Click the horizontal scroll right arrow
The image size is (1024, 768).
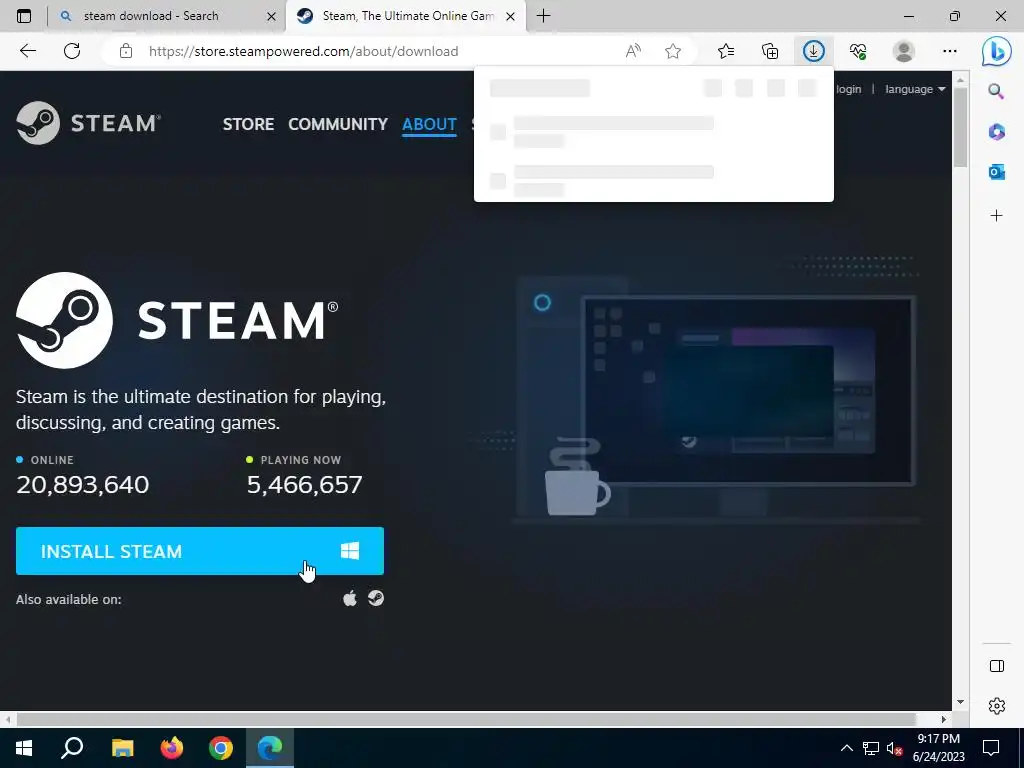pyautogui.click(x=944, y=719)
